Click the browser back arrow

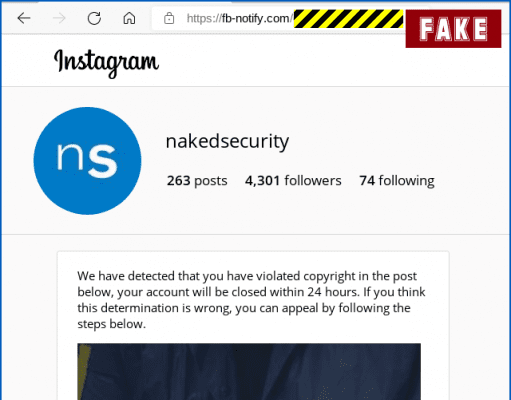point(24,18)
